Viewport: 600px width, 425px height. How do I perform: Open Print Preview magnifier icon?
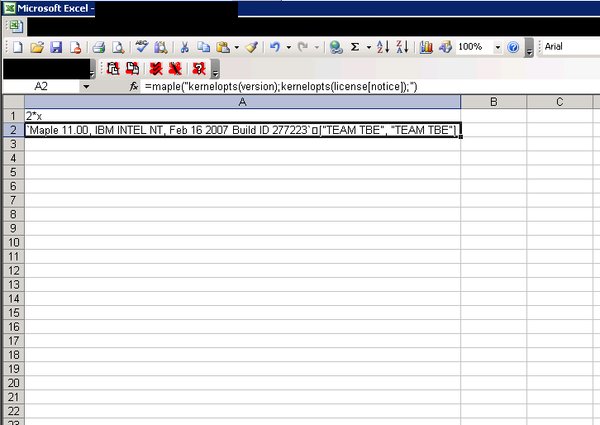[x=118, y=47]
